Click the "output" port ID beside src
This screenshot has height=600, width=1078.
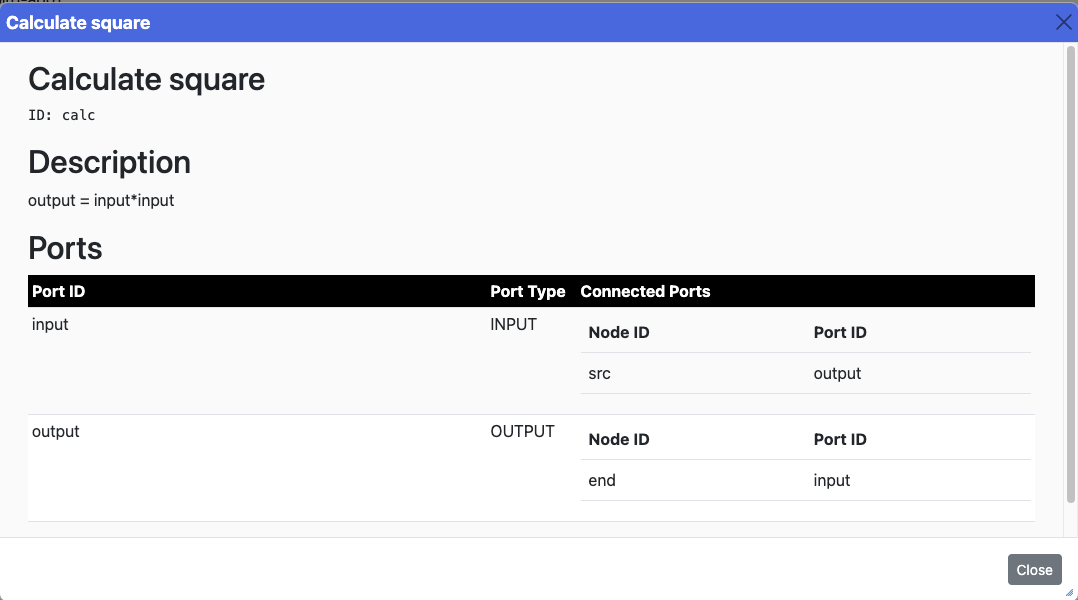[x=837, y=373]
